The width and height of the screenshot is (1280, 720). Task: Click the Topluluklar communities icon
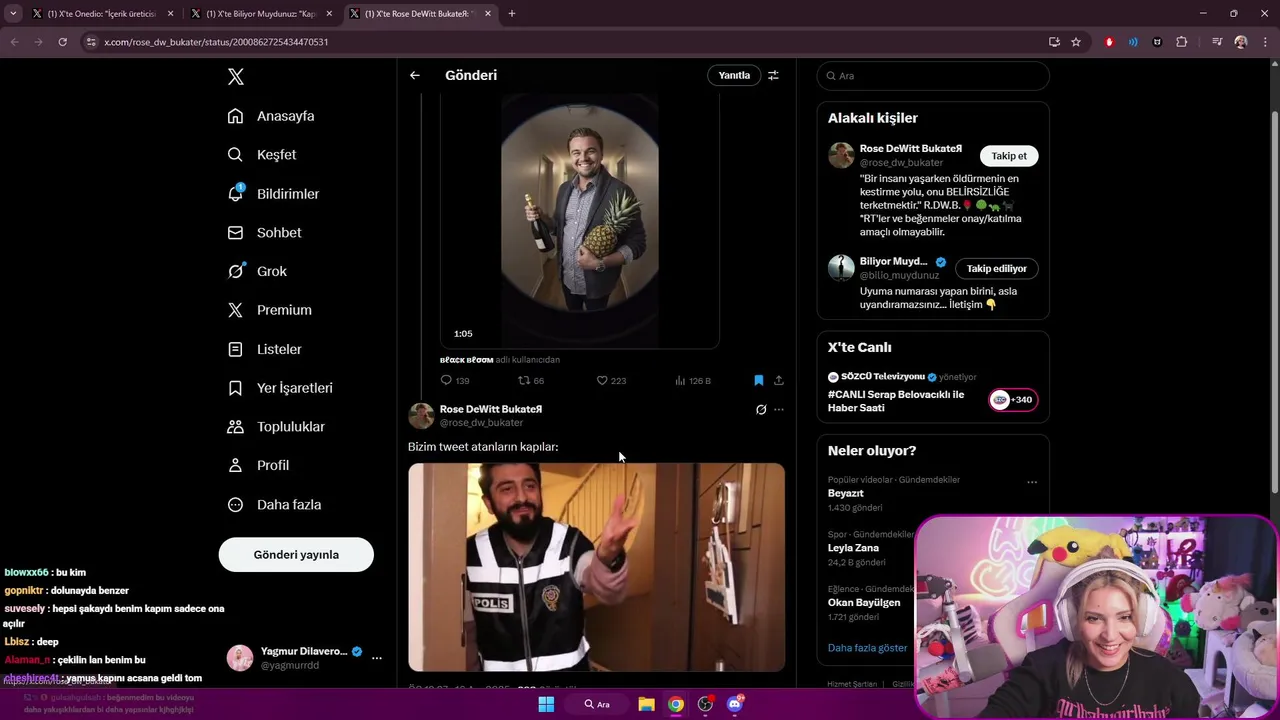pos(235,427)
